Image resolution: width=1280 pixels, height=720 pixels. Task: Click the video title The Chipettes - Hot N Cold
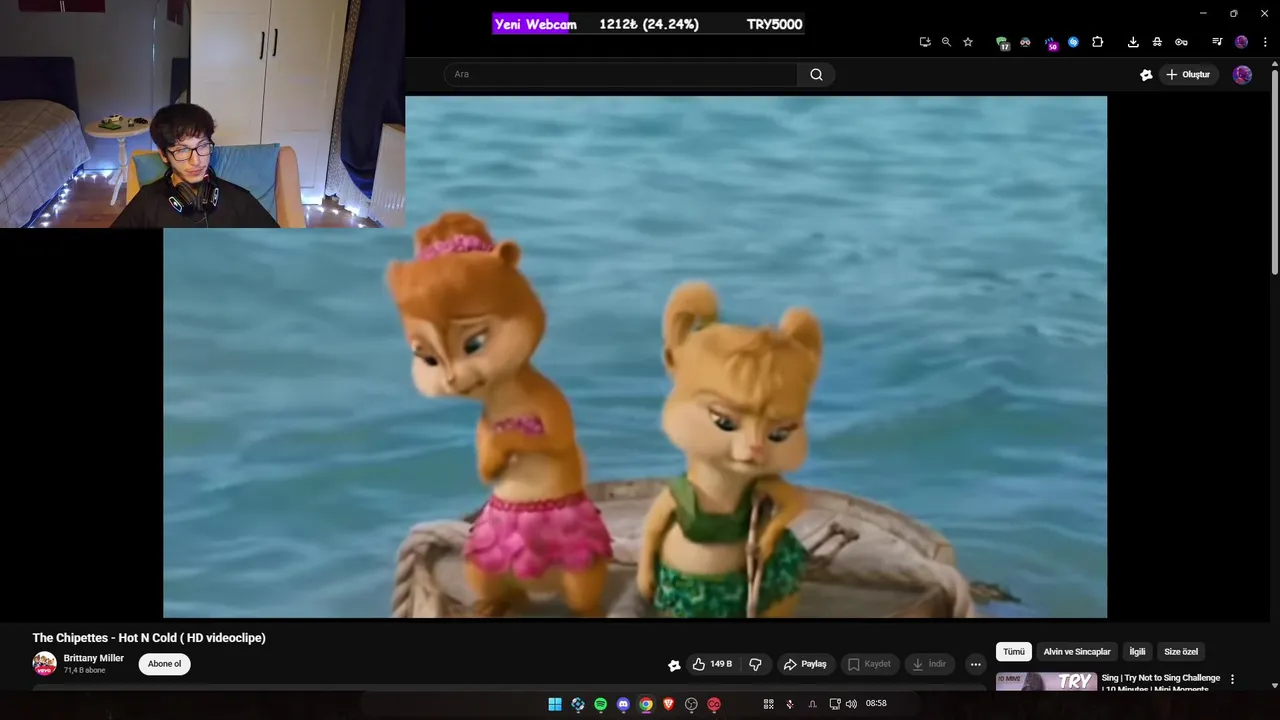click(x=149, y=638)
